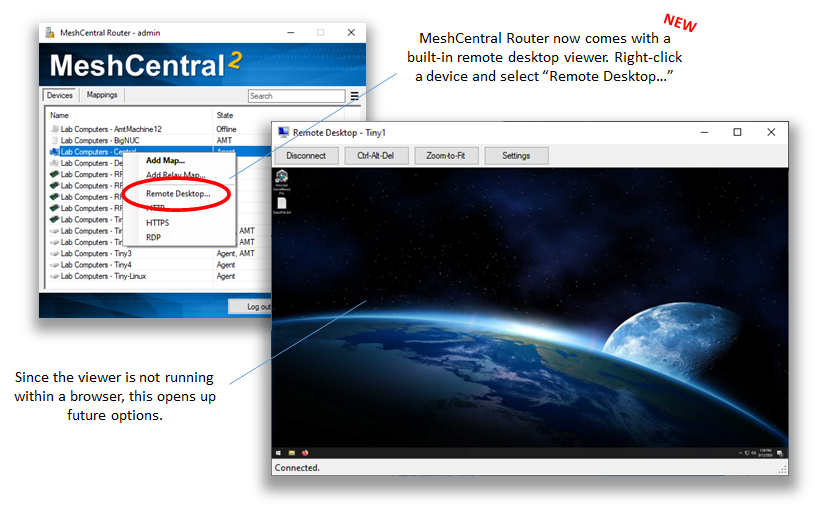
Task: Open the surveillance app shortcut on the remote desktop
Action: coord(282,181)
